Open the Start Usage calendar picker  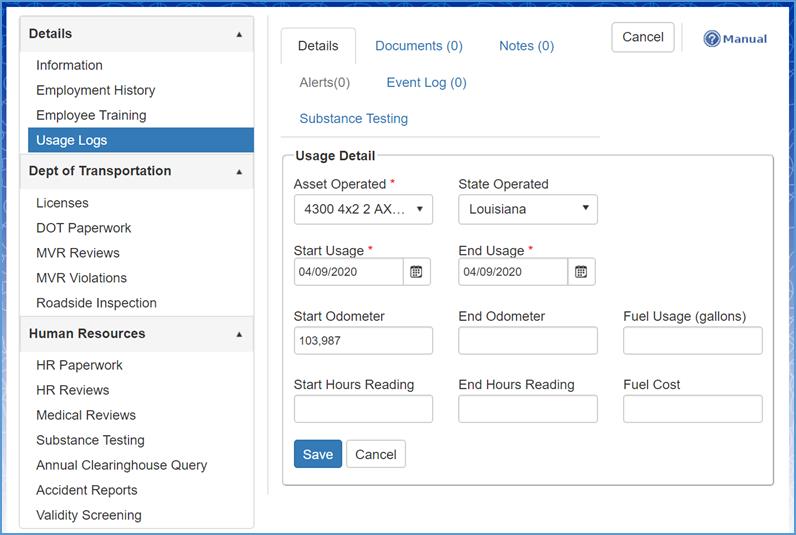[417, 272]
